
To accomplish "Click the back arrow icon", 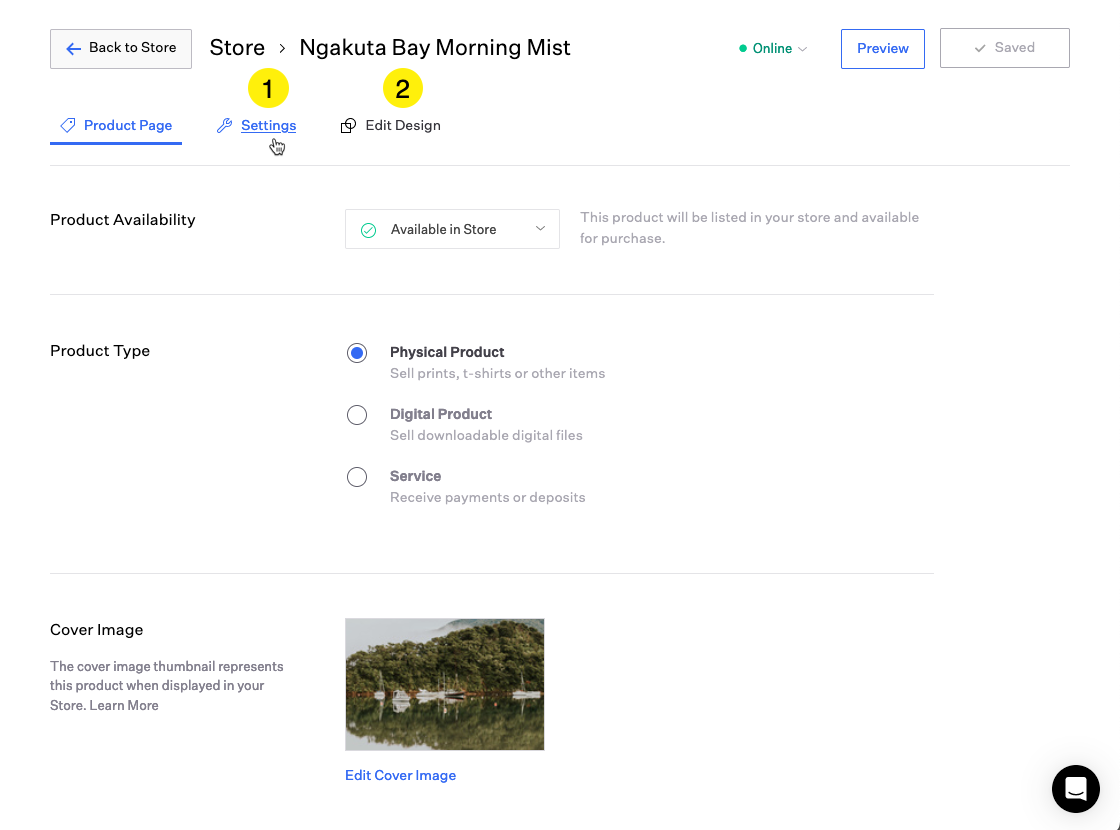I will (x=73, y=48).
